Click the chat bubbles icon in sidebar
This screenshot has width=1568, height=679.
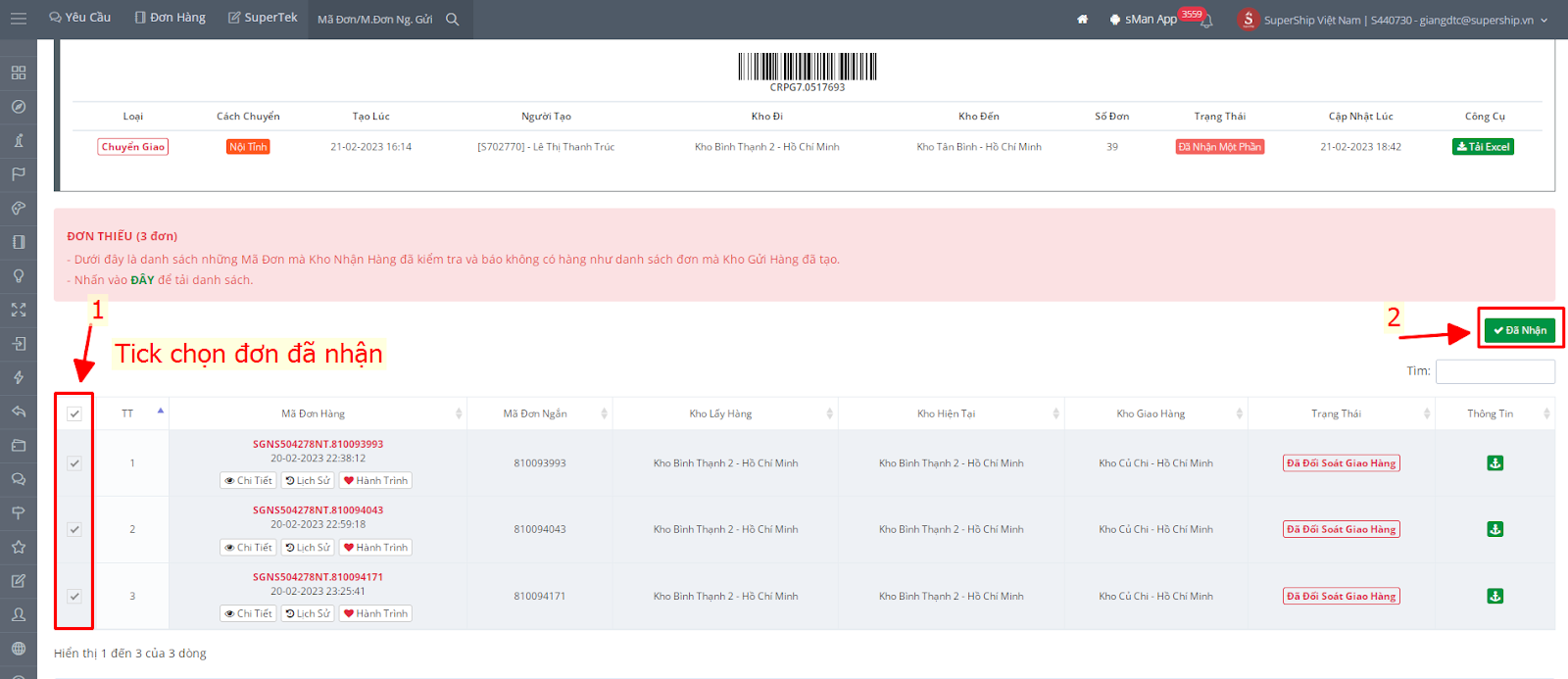pyautogui.click(x=19, y=479)
